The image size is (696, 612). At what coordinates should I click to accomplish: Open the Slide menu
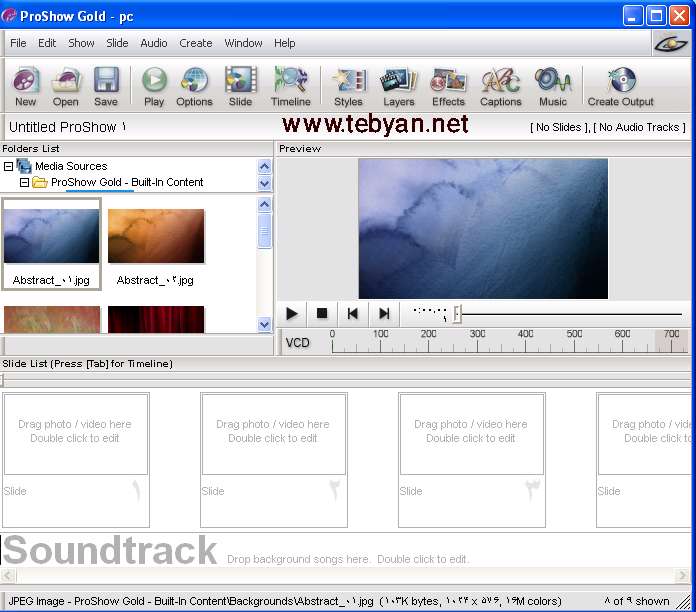117,43
